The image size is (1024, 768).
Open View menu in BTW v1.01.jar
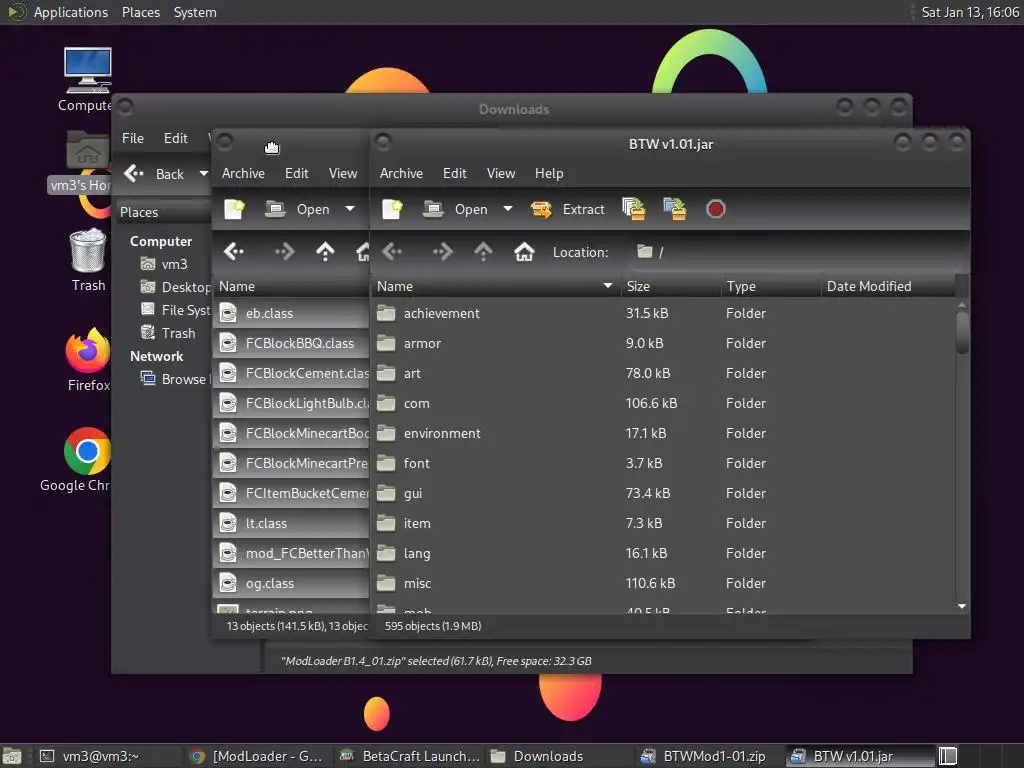click(x=501, y=173)
